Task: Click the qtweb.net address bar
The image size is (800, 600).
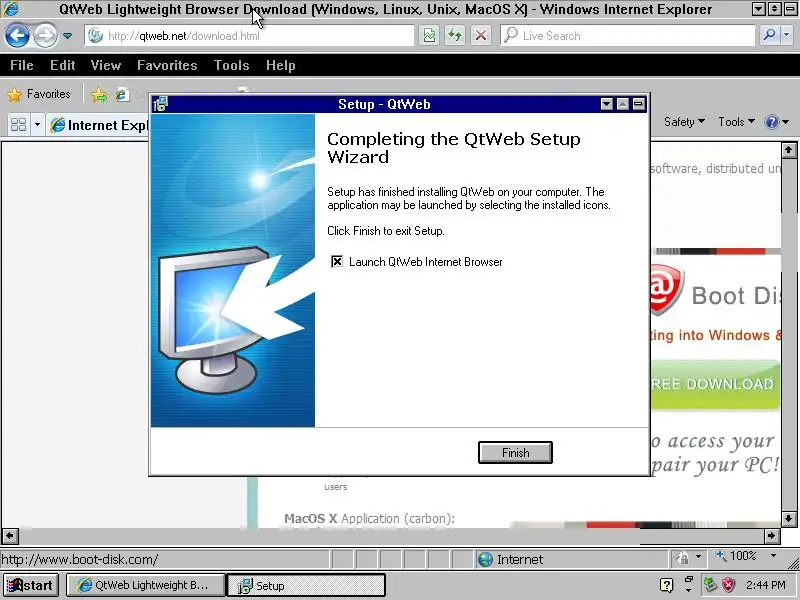Action: [x=249, y=36]
